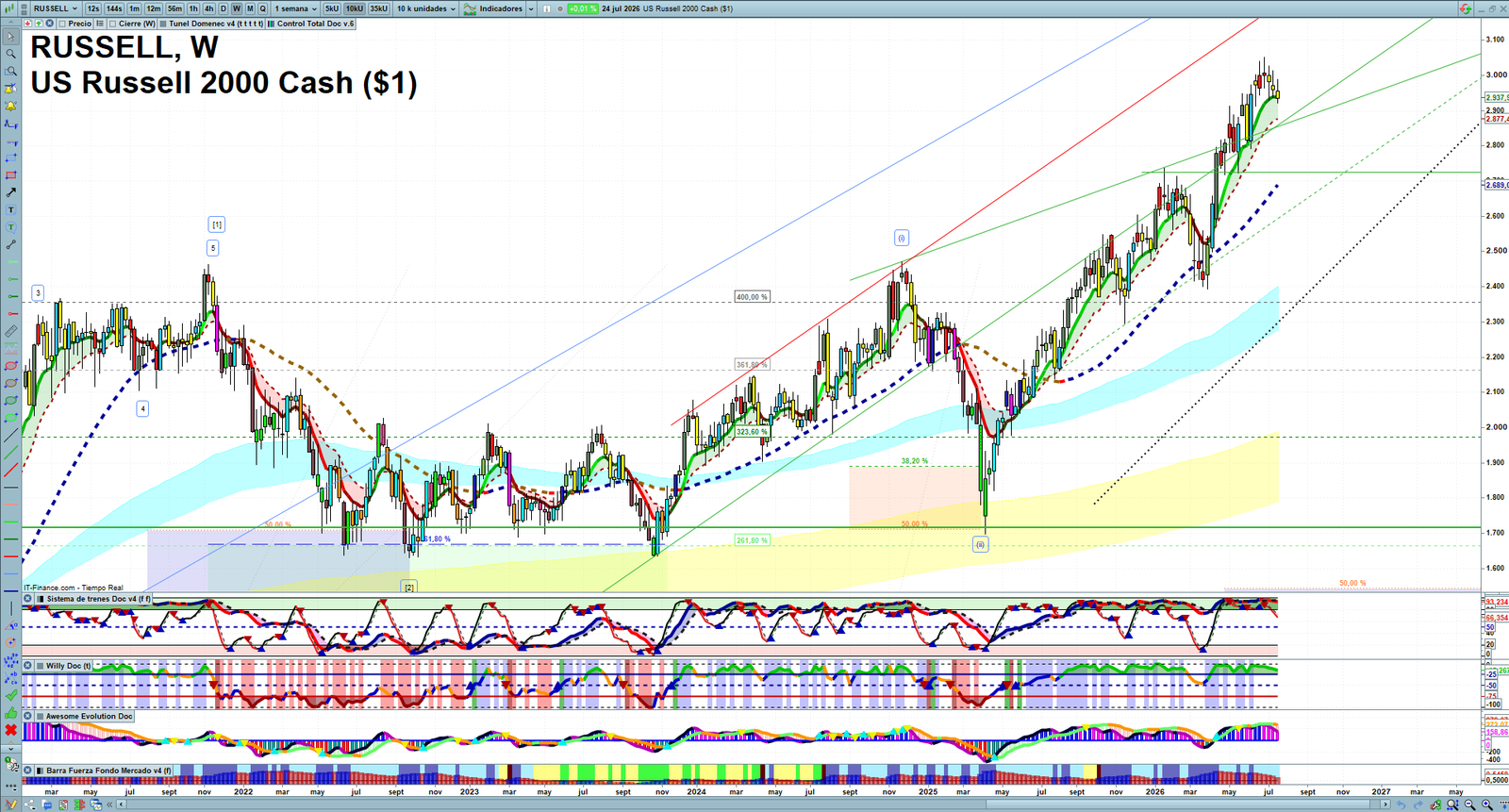Click the Willy Doc grey color swatch
The width and height of the screenshot is (1509, 812).
click(40, 665)
